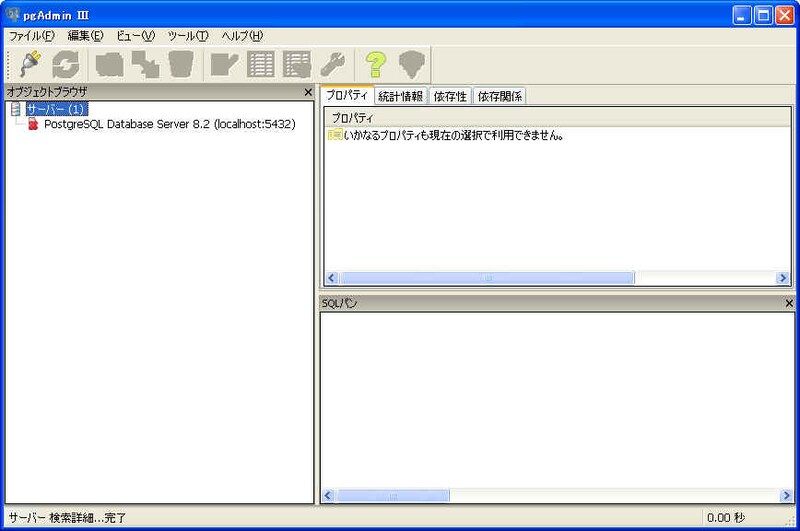The height and width of the screenshot is (531, 800).
Task: Click the greyed trash drop-object toolbar icon
Action: pos(181,64)
